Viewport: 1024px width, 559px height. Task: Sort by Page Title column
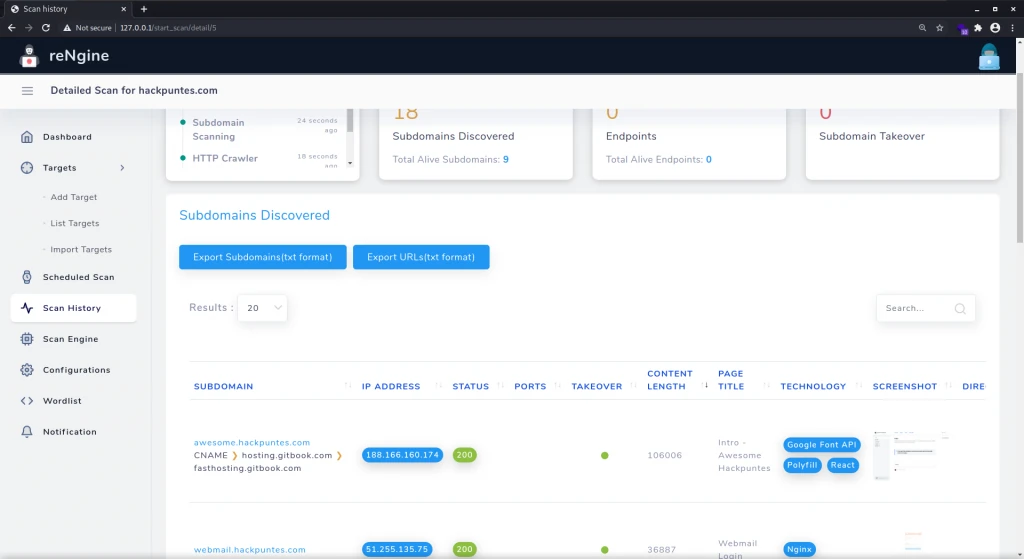point(731,380)
